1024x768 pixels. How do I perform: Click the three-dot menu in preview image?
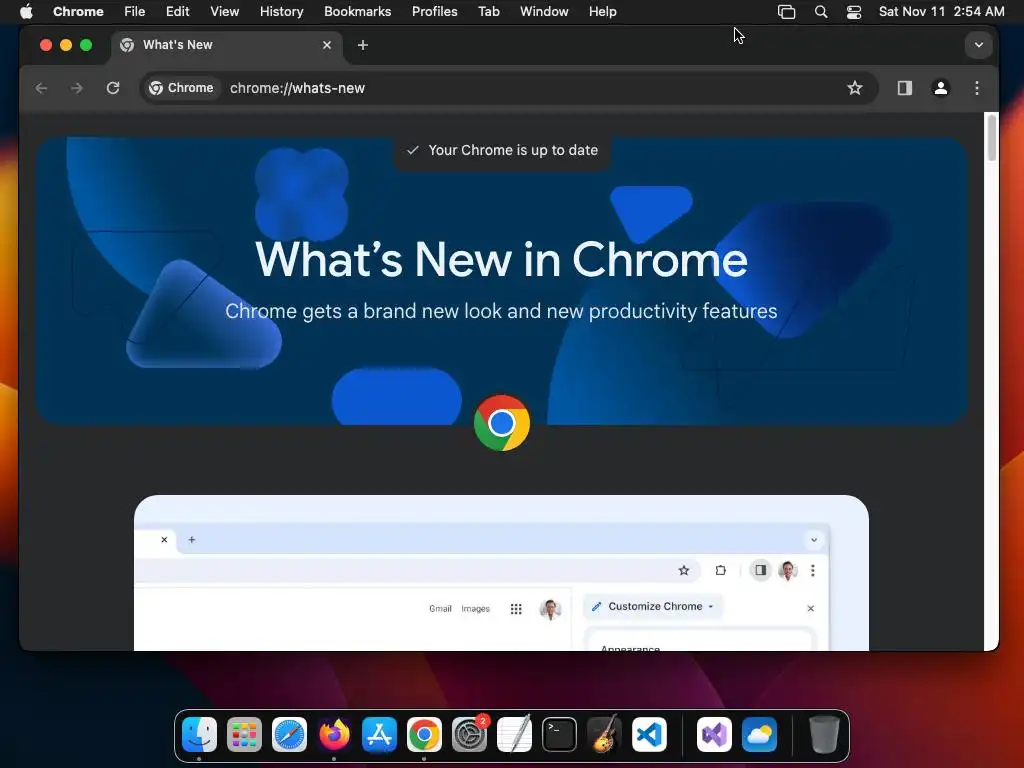pyautogui.click(x=812, y=571)
